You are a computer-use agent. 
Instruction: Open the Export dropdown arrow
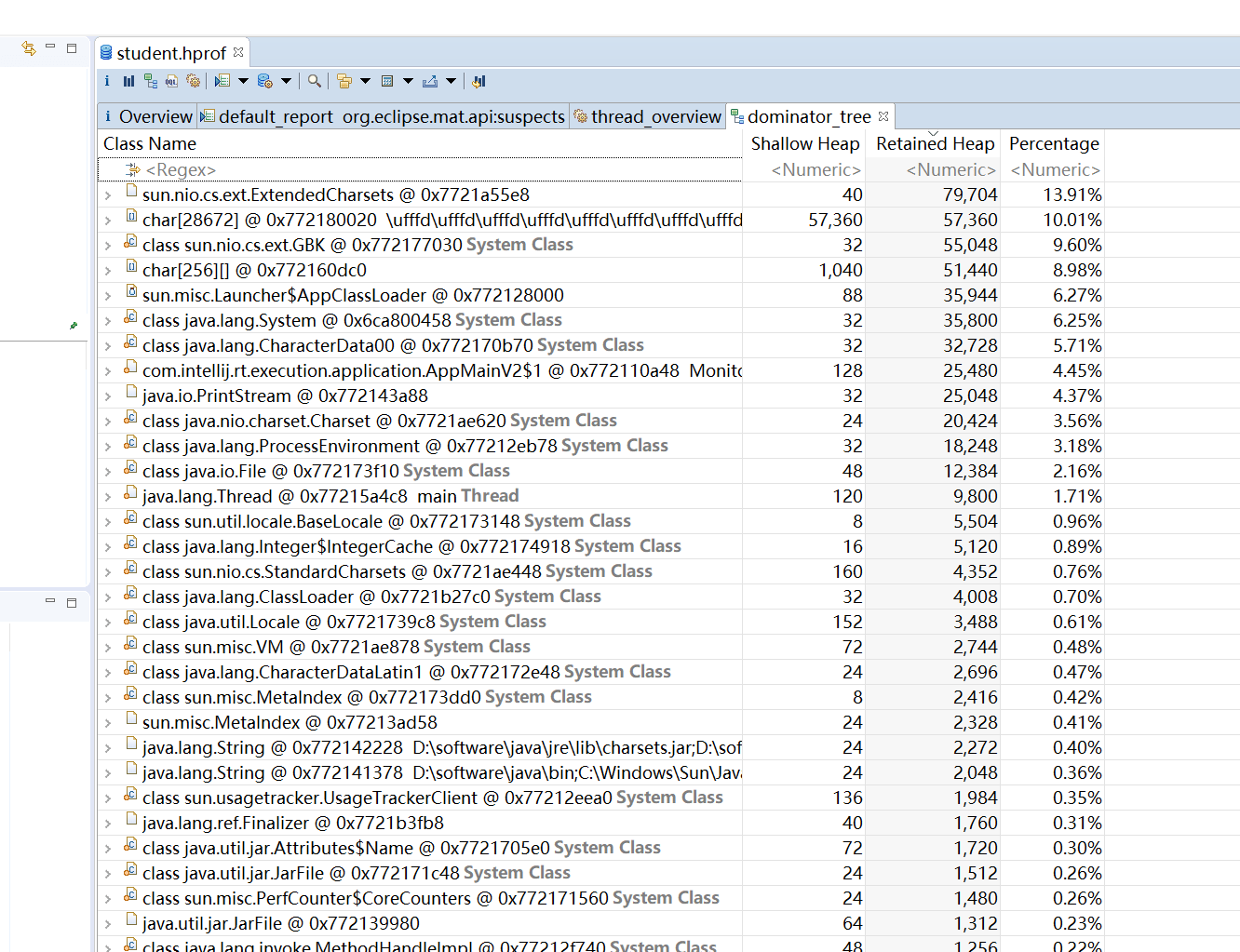[451, 81]
